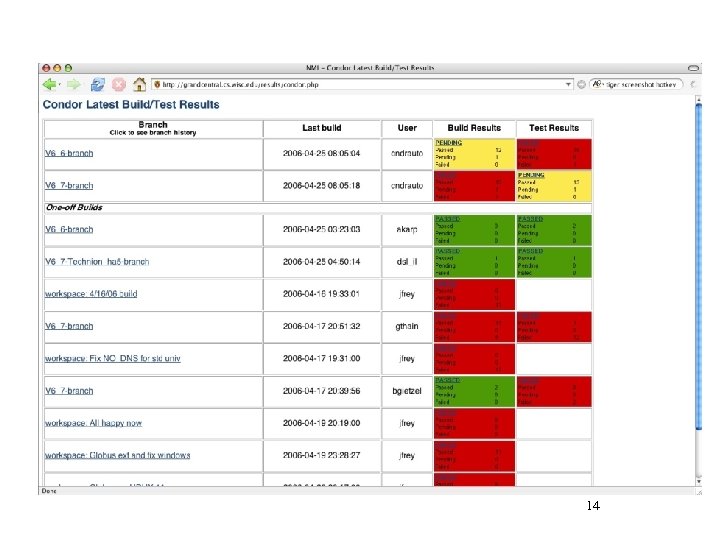Viewport: 720px width, 540px height.
Task: Open 'workspace: Globus ext and fix windows' link
Action: point(118,456)
